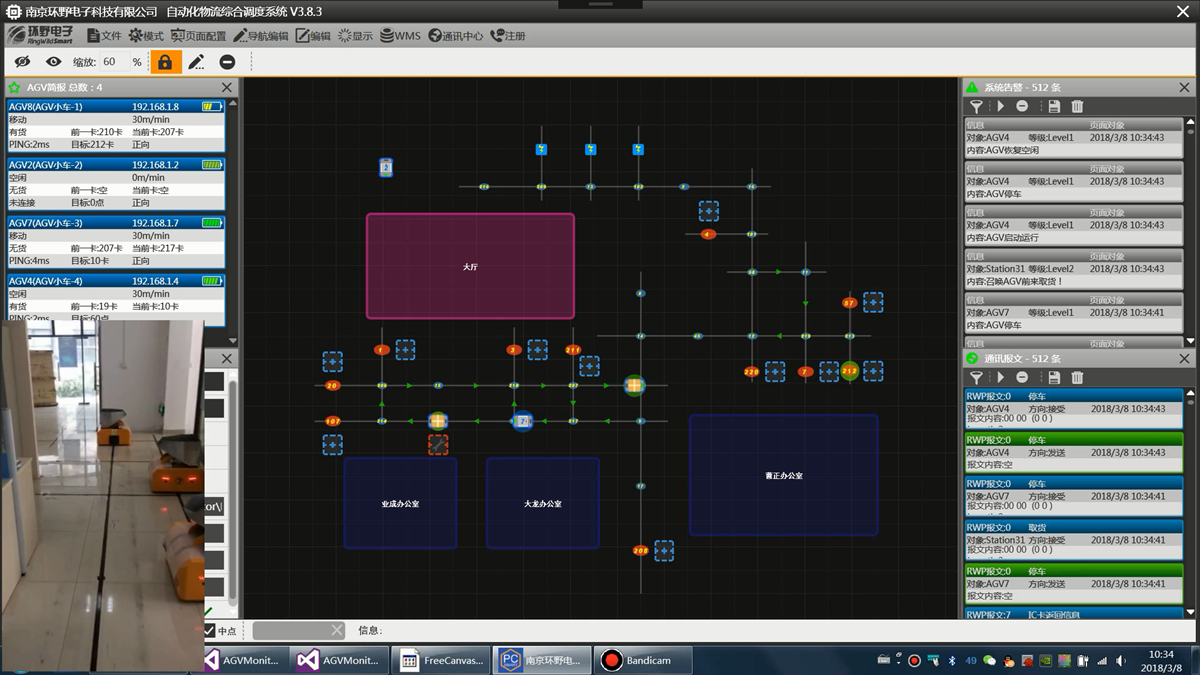Click the filter funnel icon in 系统告警 panel
The image size is (1200, 675).
coord(976,106)
